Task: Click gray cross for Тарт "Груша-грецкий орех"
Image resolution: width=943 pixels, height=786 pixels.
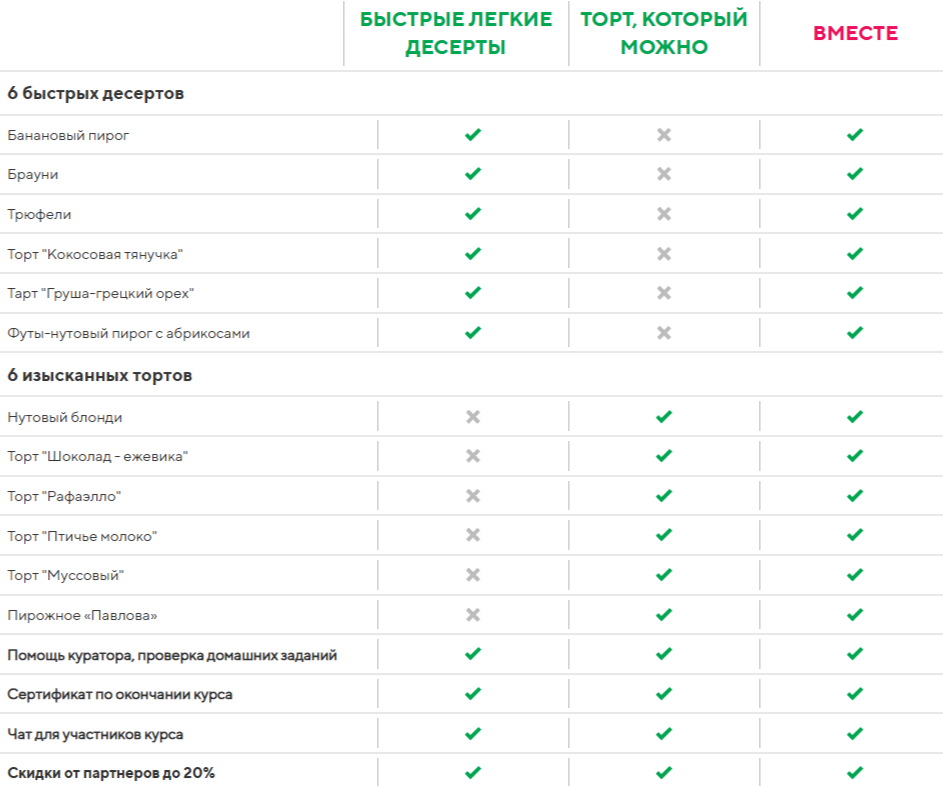Action: pos(663,293)
